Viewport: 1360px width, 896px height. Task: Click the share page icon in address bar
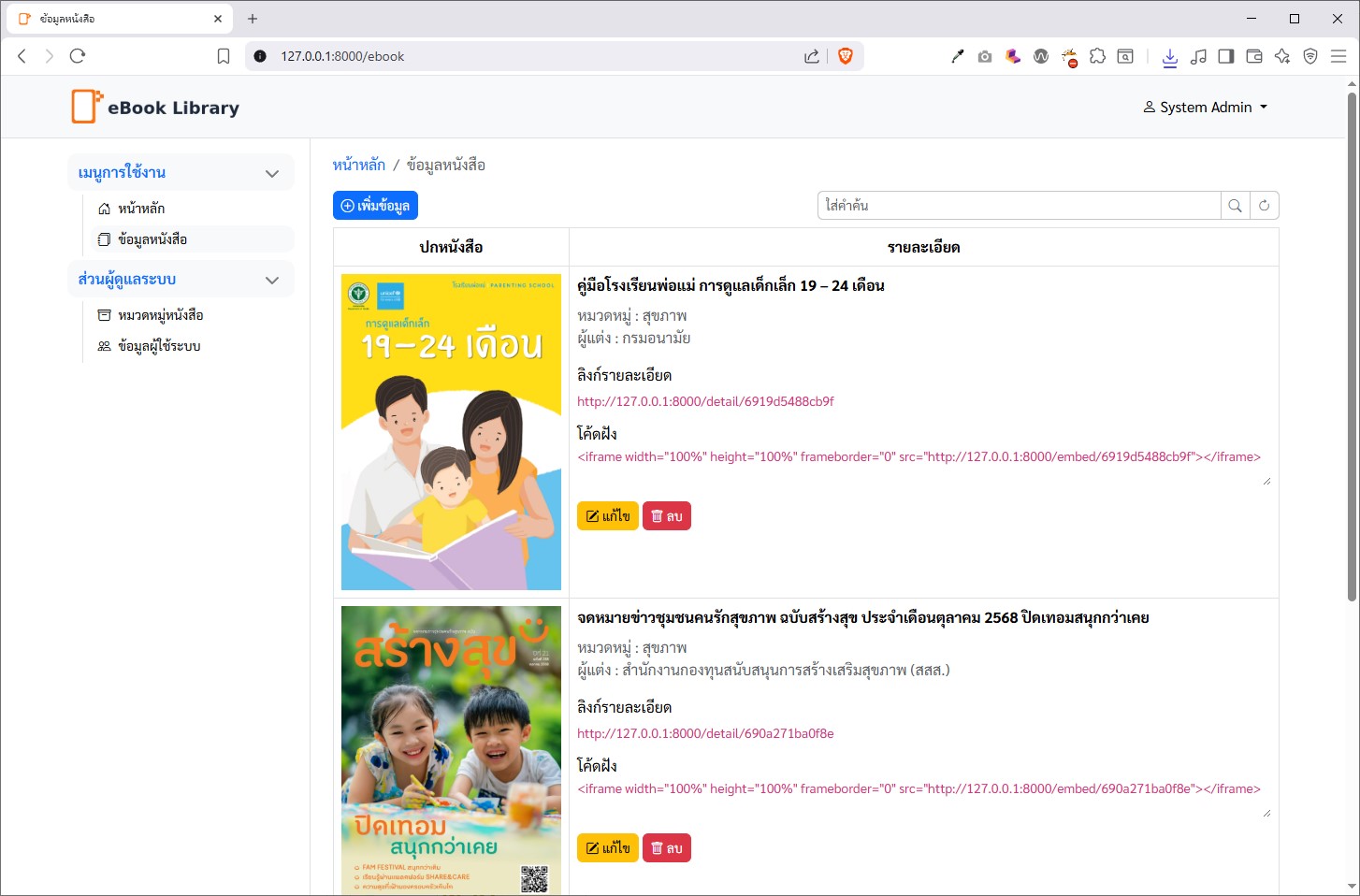(x=811, y=56)
